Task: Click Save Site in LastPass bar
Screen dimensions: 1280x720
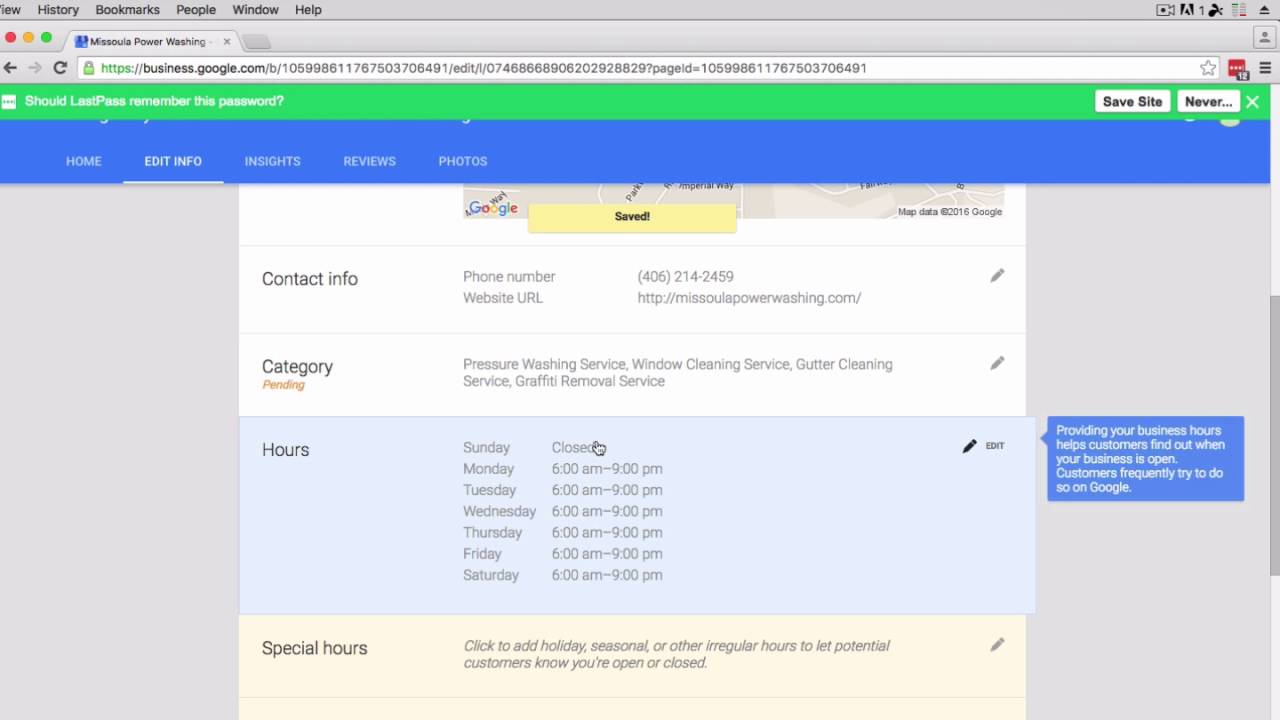Action: pos(1132,102)
